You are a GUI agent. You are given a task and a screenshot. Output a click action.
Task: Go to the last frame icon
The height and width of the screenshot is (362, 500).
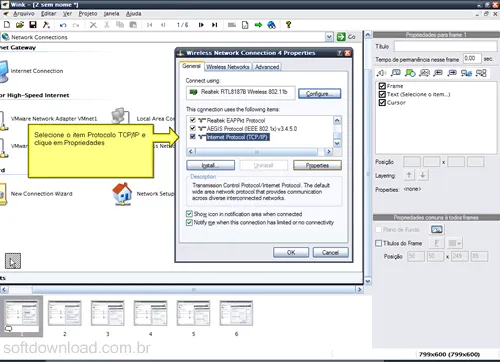tap(214, 25)
